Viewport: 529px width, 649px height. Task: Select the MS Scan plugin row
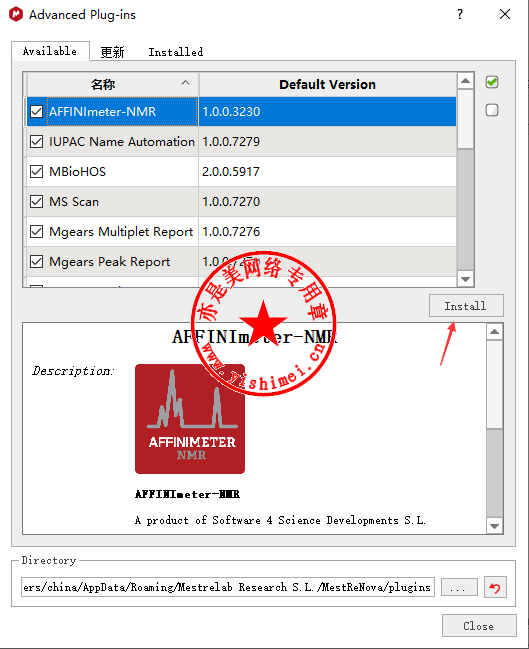pos(241,202)
